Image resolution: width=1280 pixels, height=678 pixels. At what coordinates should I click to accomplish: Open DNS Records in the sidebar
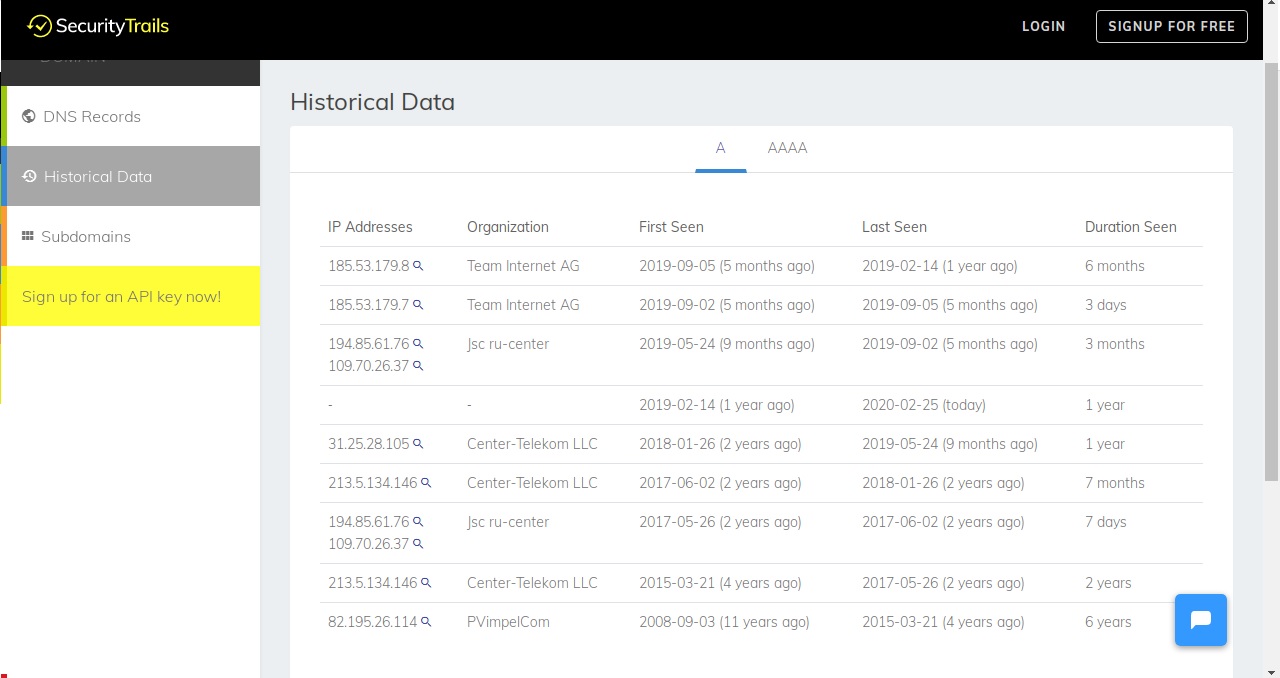(x=92, y=116)
